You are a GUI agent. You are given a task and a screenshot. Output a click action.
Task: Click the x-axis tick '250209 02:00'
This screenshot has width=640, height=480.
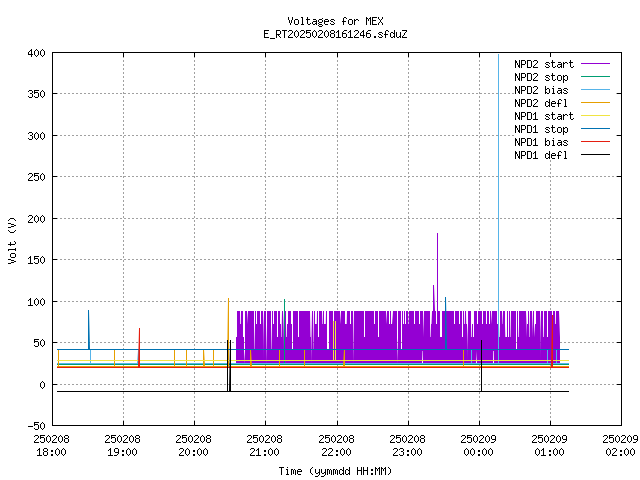click(620, 446)
